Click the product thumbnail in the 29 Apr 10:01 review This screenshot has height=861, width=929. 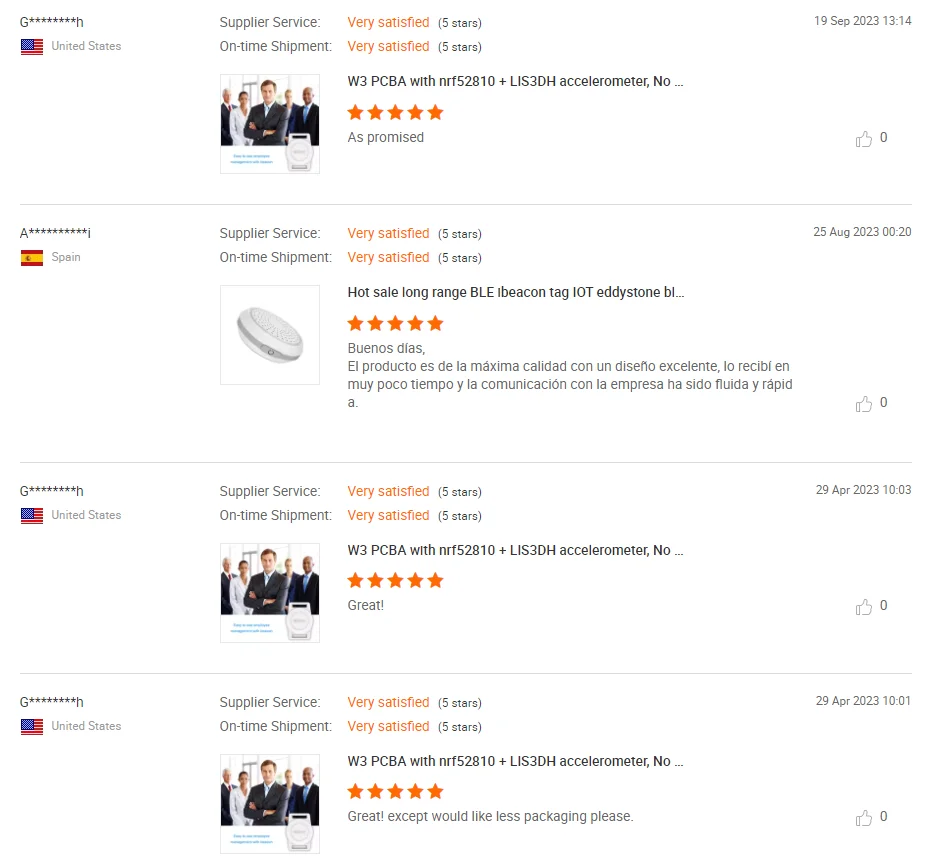click(x=270, y=804)
